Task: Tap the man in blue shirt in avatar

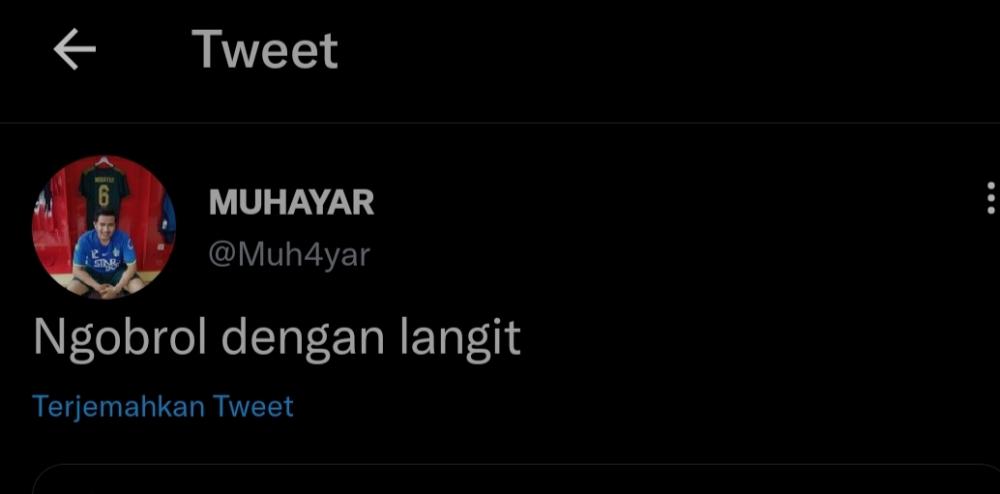Action: pyautogui.click(x=105, y=255)
